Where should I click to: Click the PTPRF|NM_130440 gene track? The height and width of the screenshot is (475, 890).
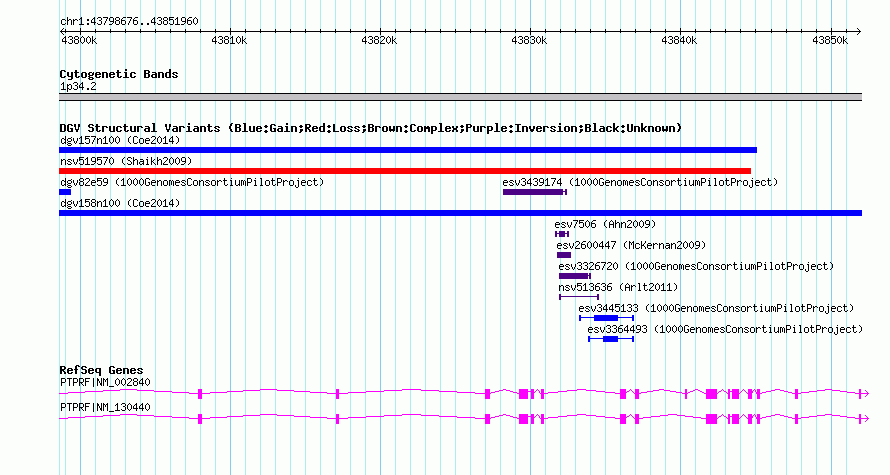click(464, 419)
